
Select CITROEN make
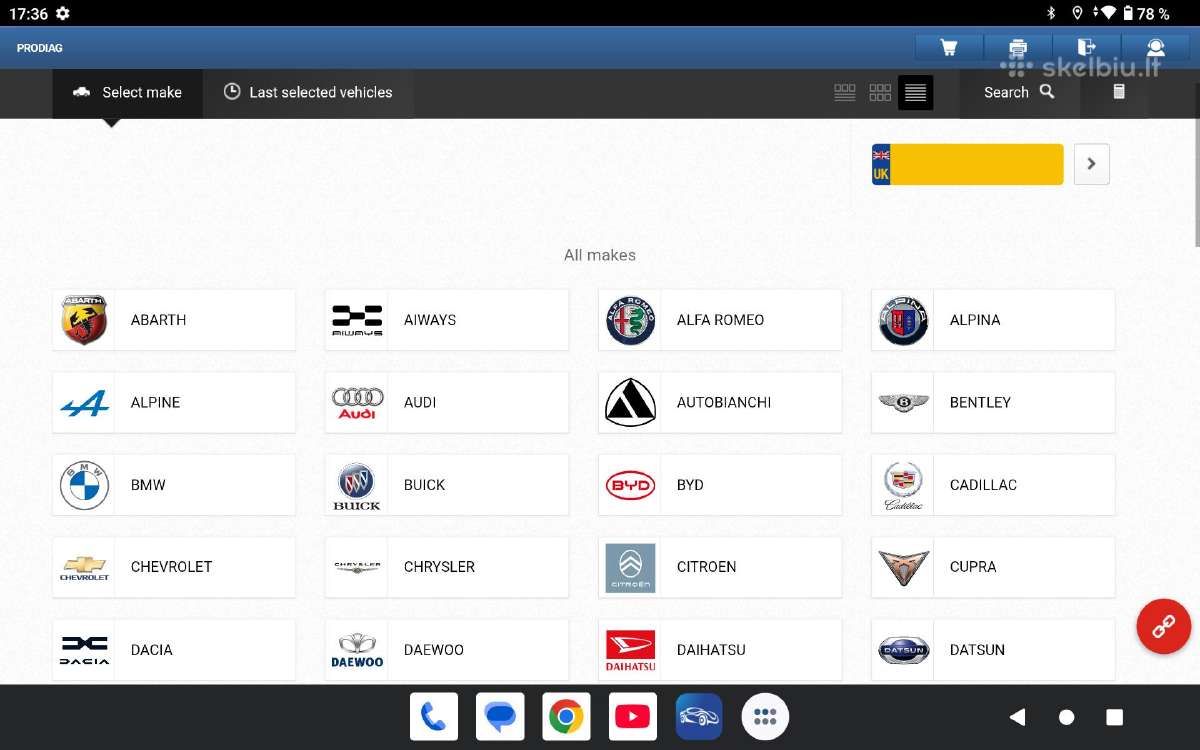720,567
